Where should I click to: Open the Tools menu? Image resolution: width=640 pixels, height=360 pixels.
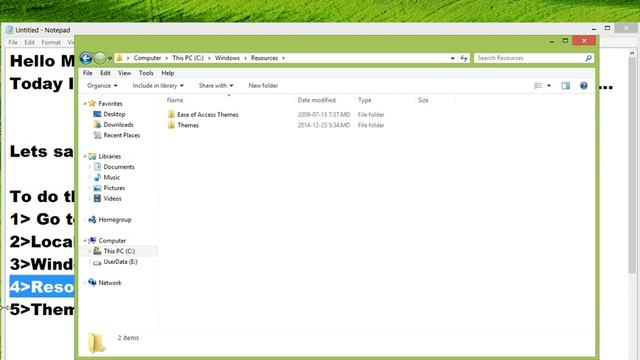coord(146,73)
